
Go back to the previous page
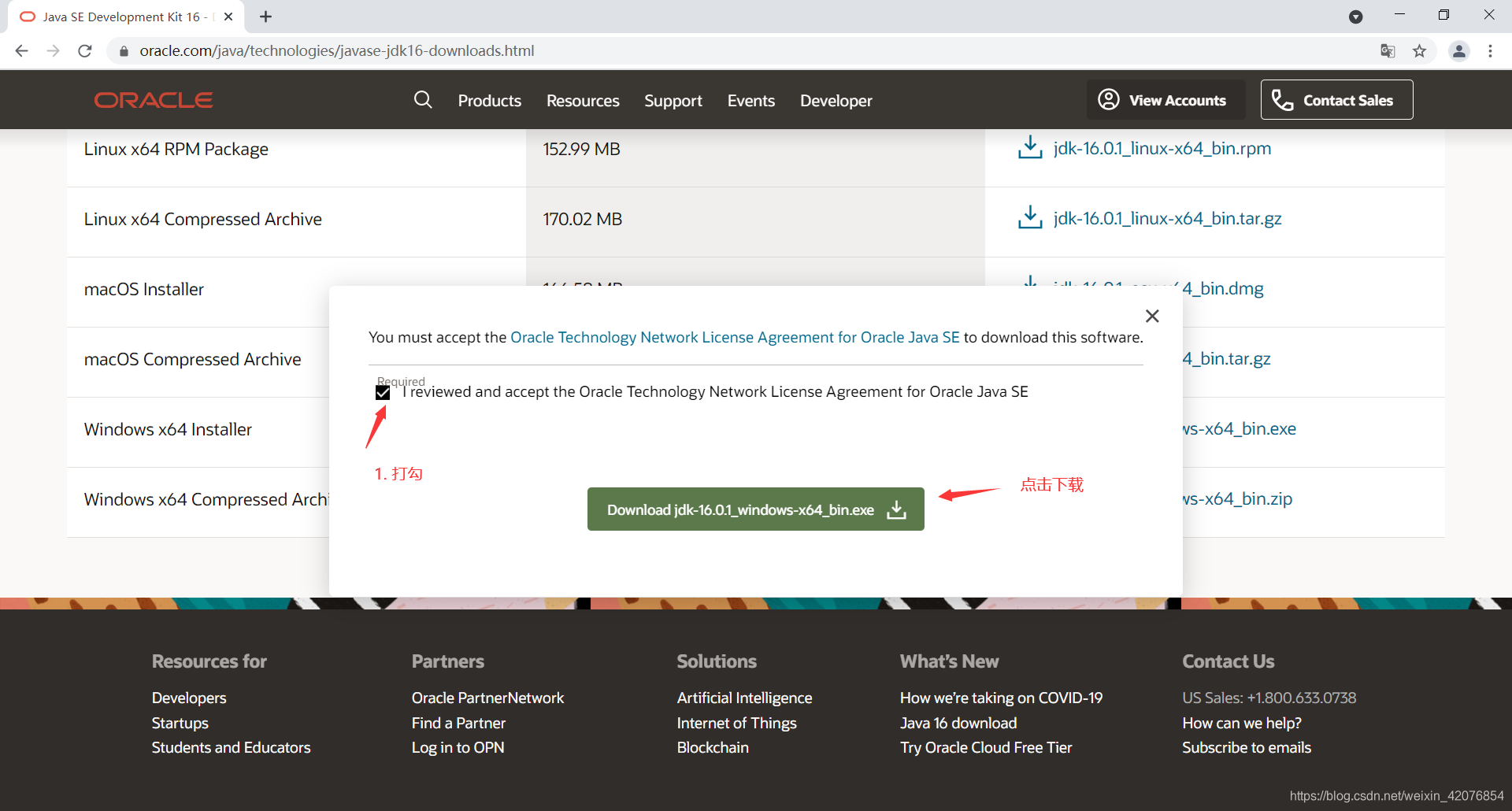click(x=21, y=51)
